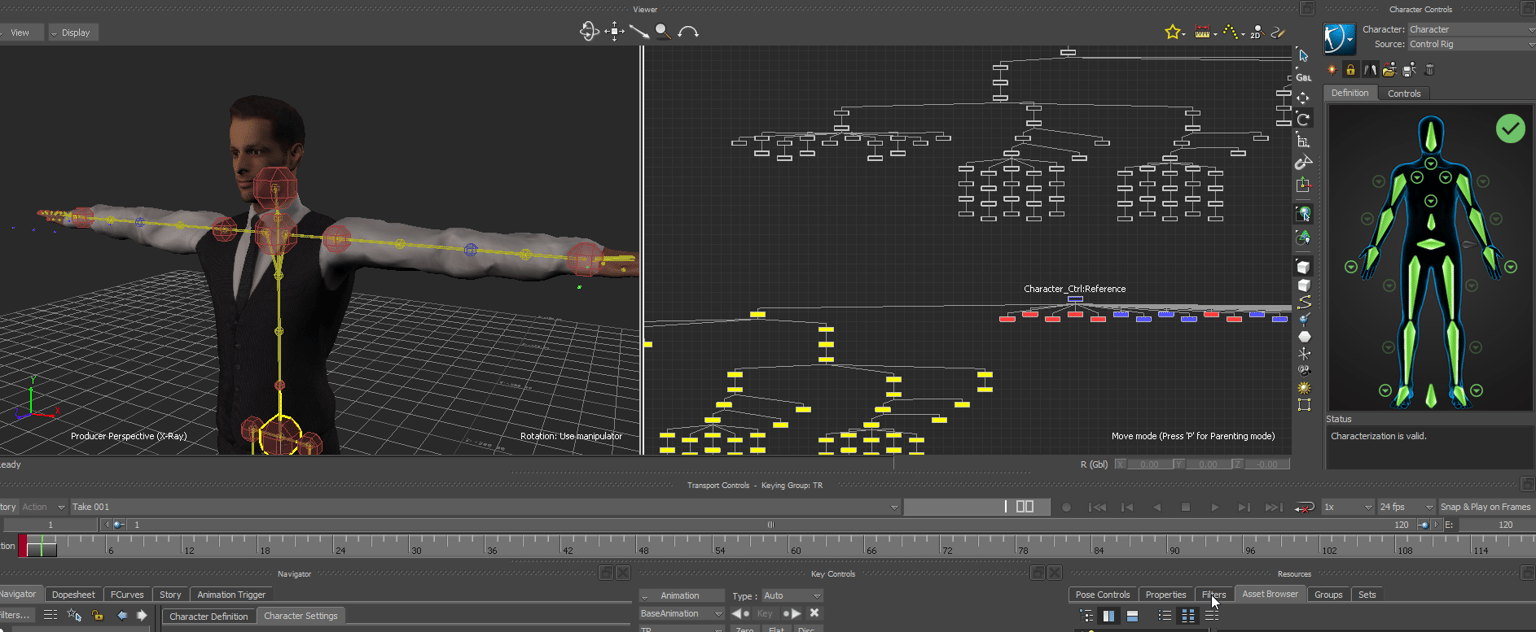Click the dolly camera icon
Screen dimensions: 1536x632
tap(638, 32)
